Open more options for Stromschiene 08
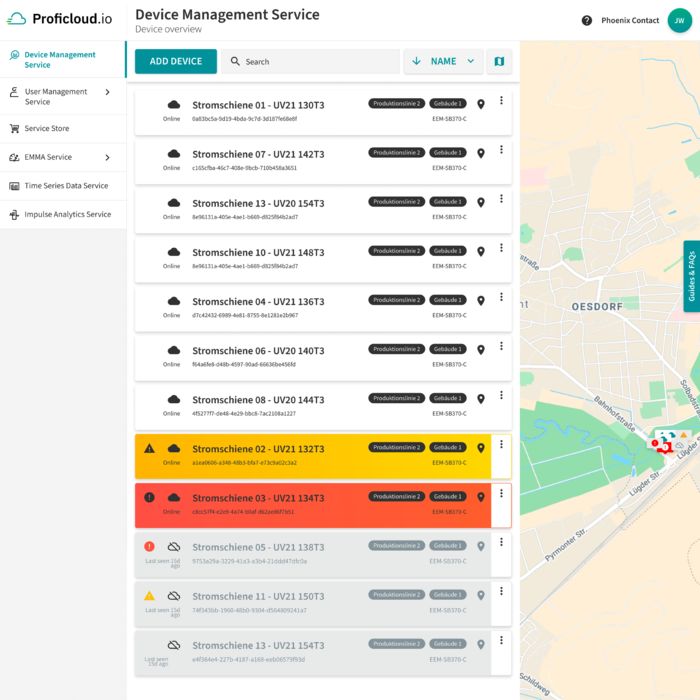 click(x=501, y=395)
